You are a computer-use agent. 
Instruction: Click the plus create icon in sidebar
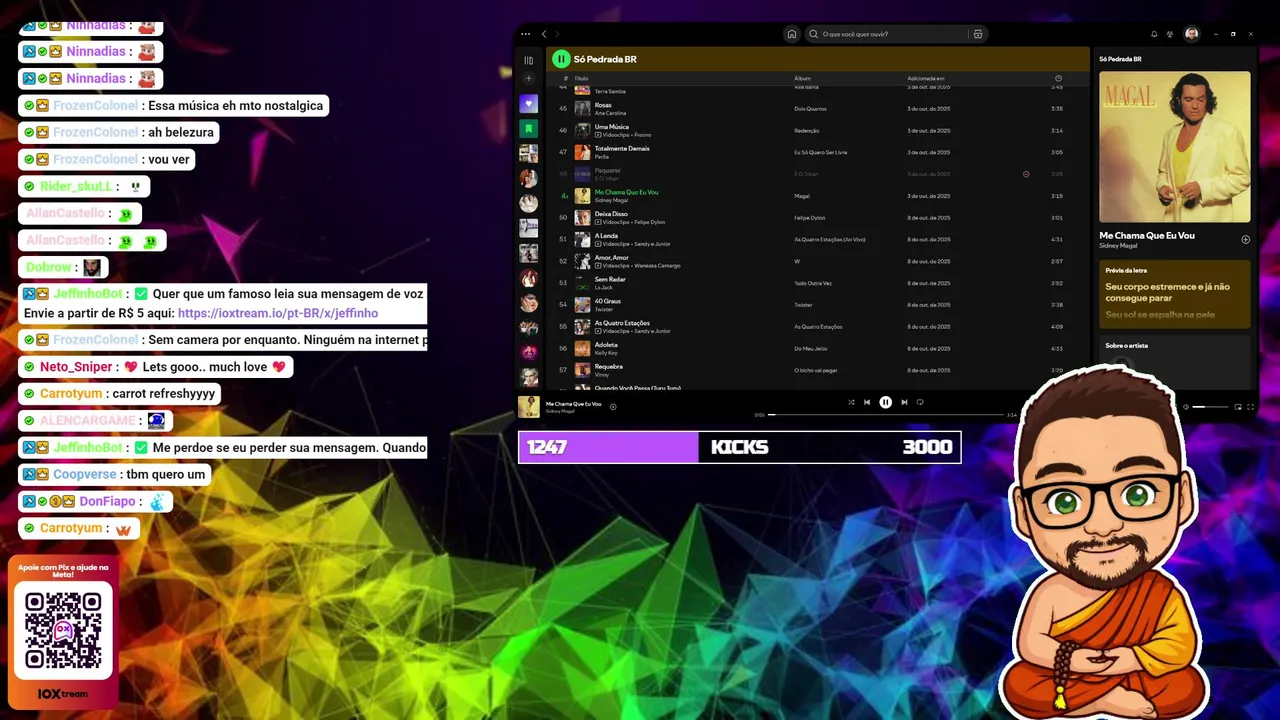pyautogui.click(x=529, y=78)
